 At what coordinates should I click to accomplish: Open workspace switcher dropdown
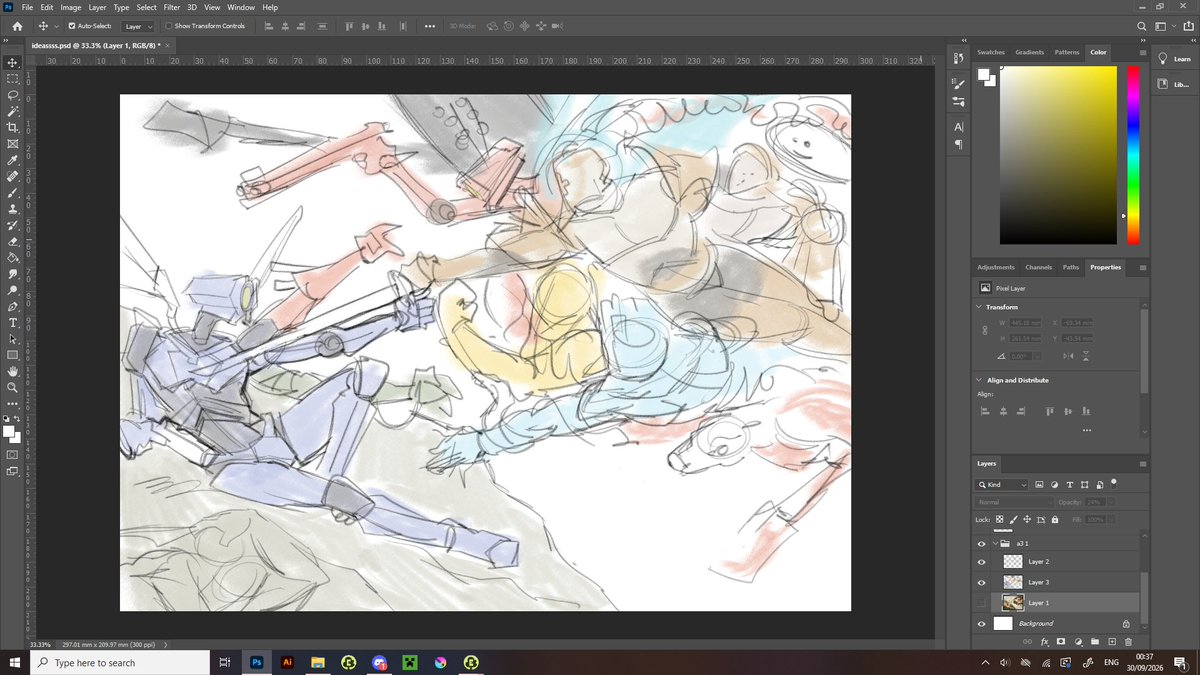[x=1163, y=26]
